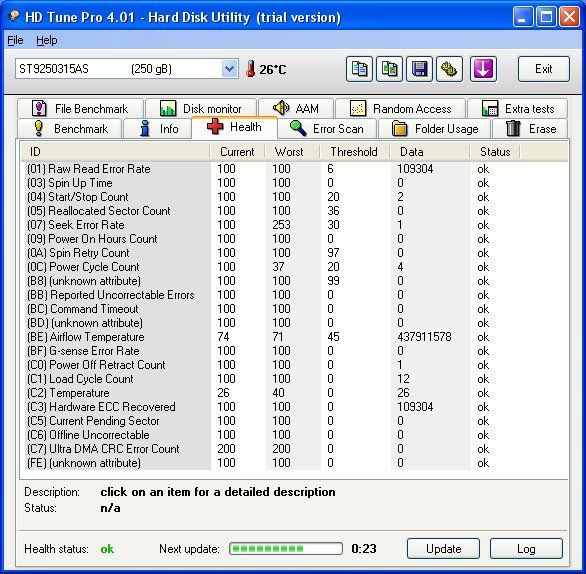Switch to the Benchmark tab
The height and width of the screenshot is (574, 586).
[x=70, y=129]
